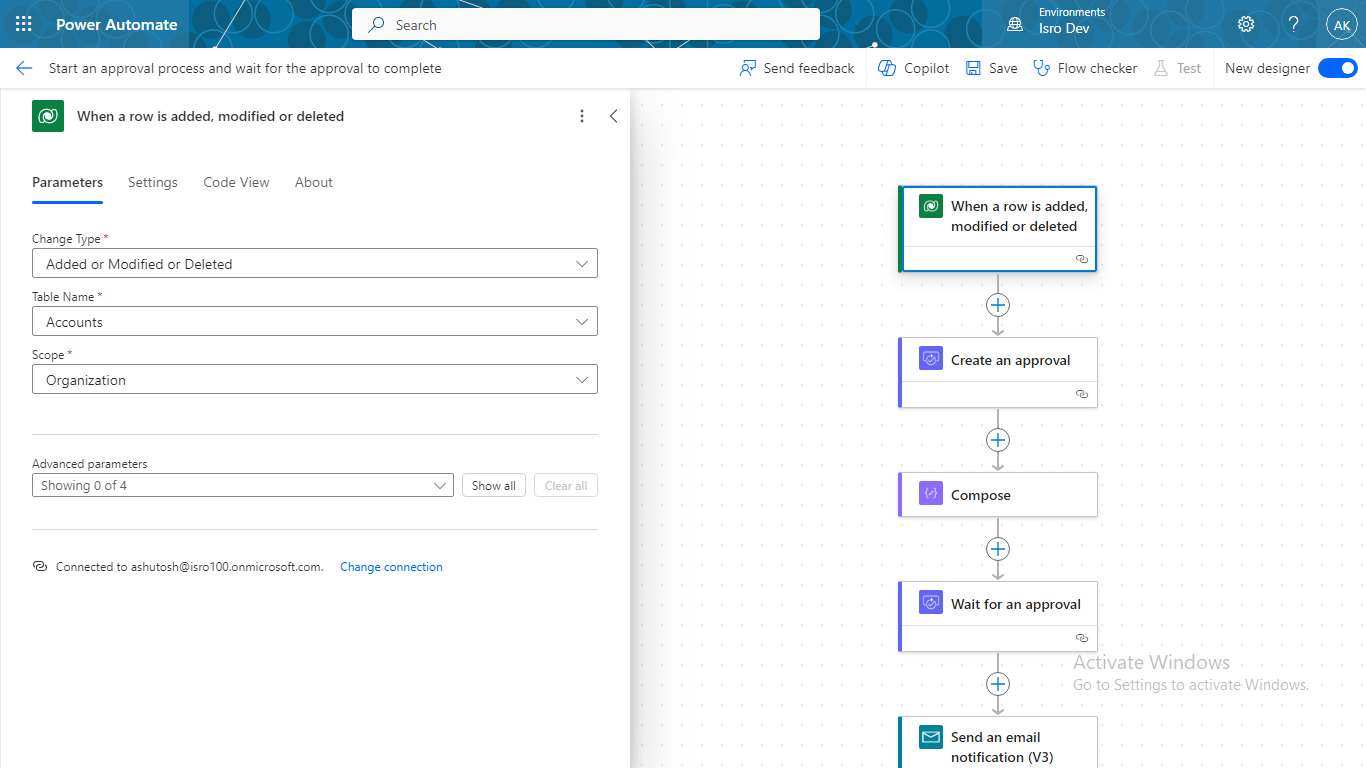
Task: Expand the Scope dropdown set to Organization
Action: 315,380
